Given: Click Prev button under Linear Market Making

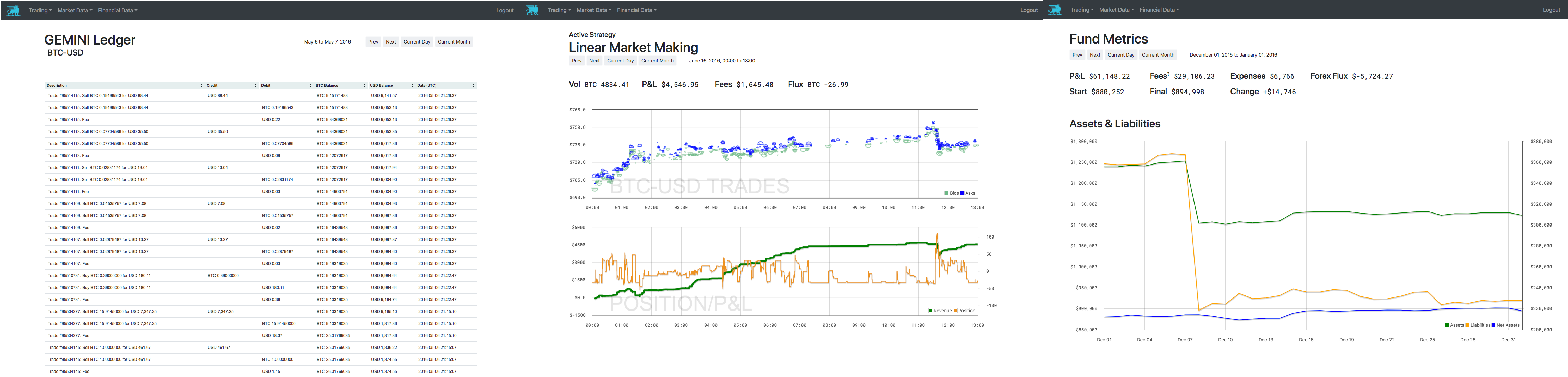Looking at the screenshot, I should [576, 61].
